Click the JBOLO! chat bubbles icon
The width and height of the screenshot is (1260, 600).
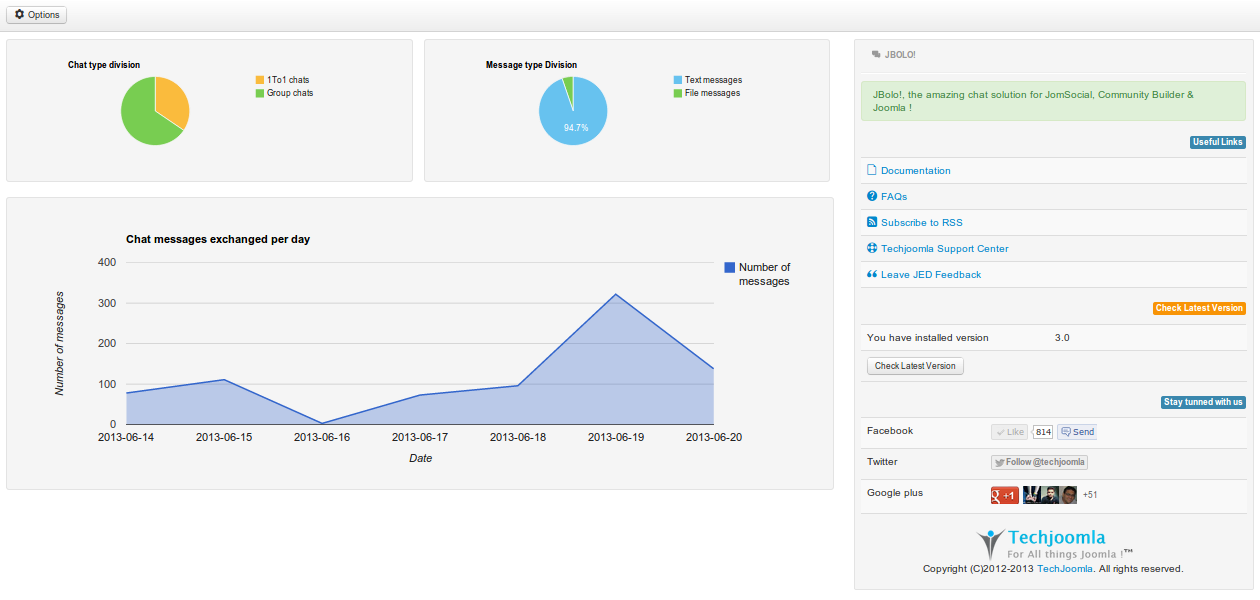pos(876,55)
